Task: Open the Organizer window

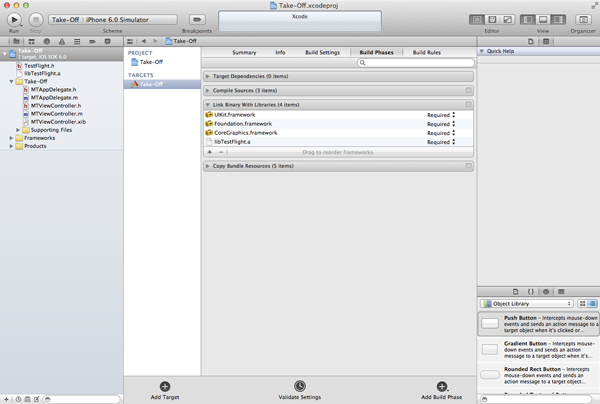Action: pos(583,20)
